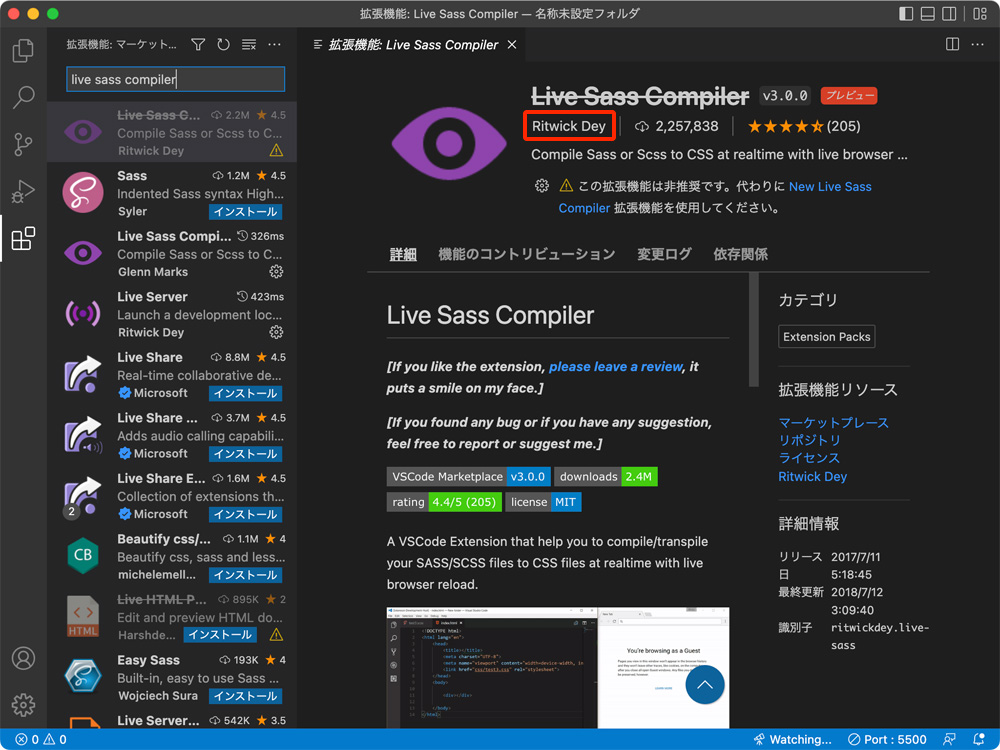This screenshot has height=750, width=1000.
Task: Install the Live Share Extension Pack
Action: coord(246,515)
